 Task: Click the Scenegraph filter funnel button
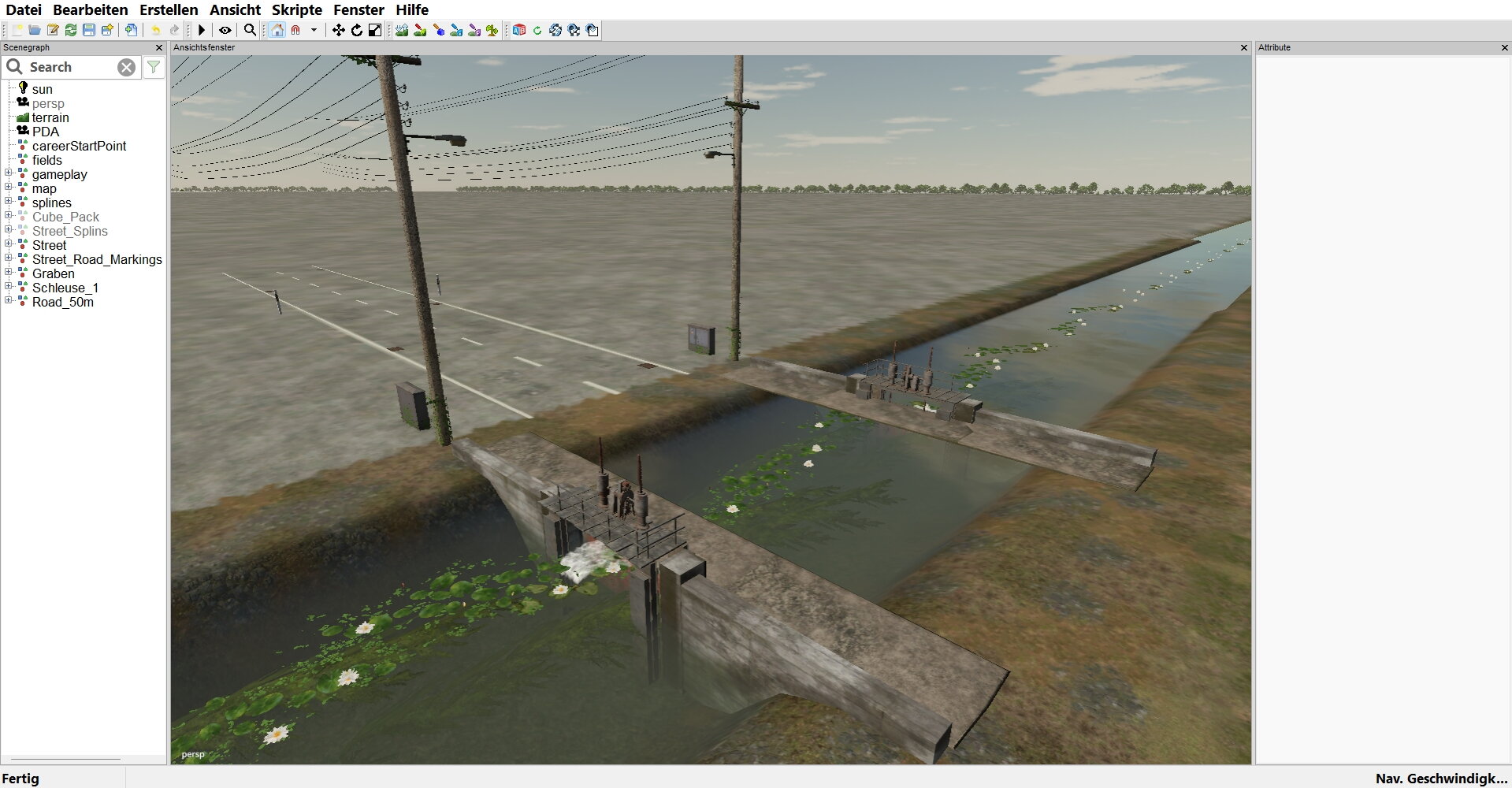(x=154, y=67)
